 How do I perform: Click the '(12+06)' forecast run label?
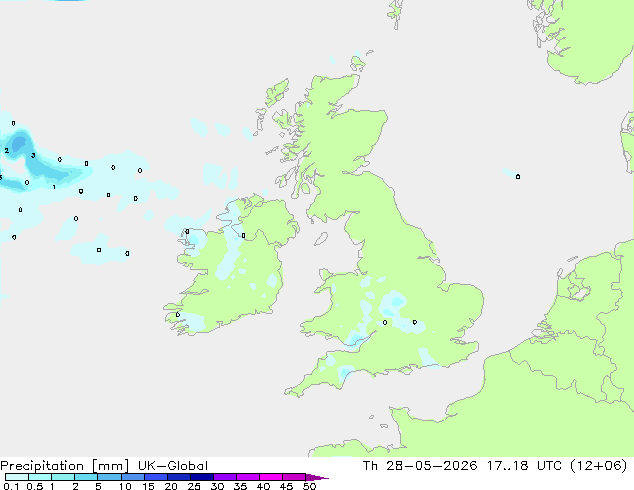598,466
